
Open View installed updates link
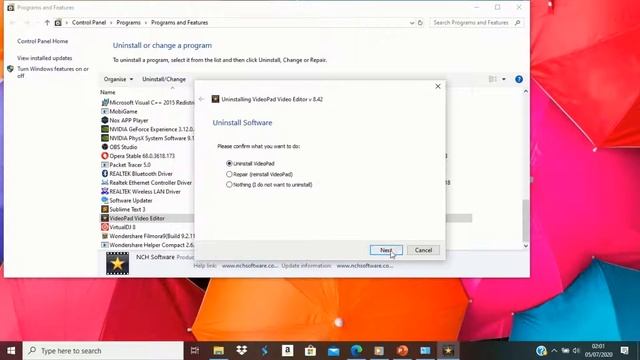(x=44, y=58)
